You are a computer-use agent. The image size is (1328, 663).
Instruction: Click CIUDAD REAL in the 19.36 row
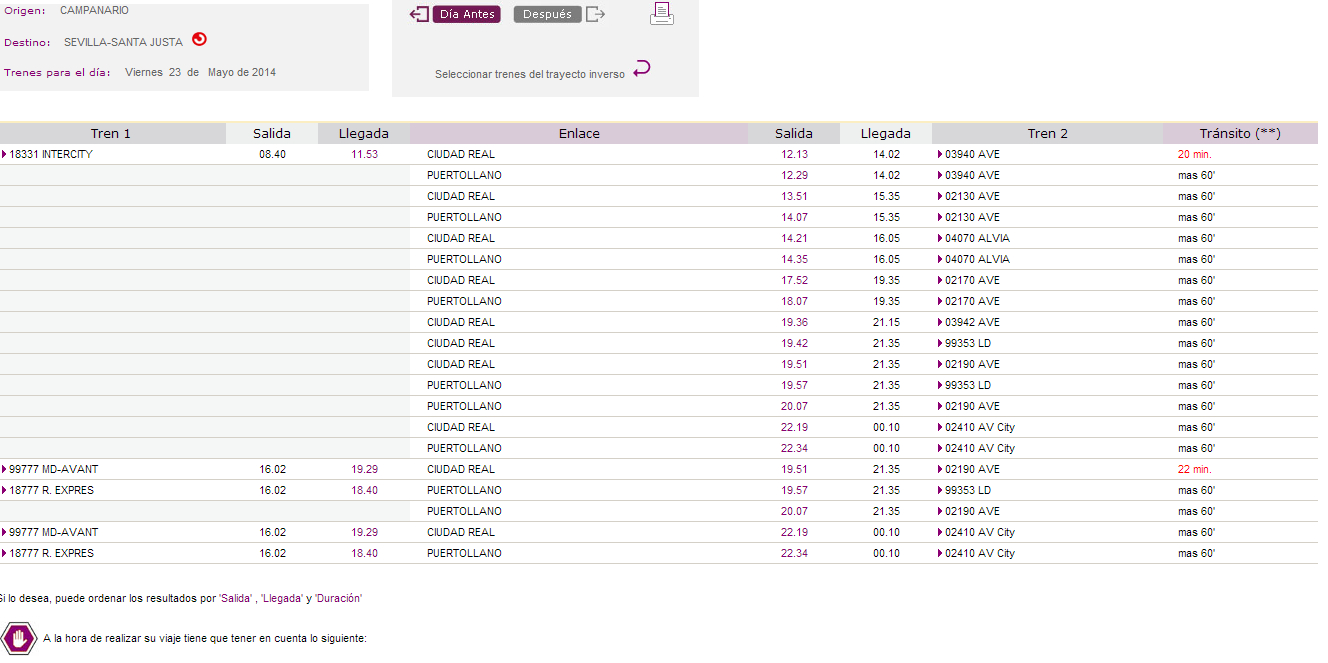pyautogui.click(x=461, y=322)
